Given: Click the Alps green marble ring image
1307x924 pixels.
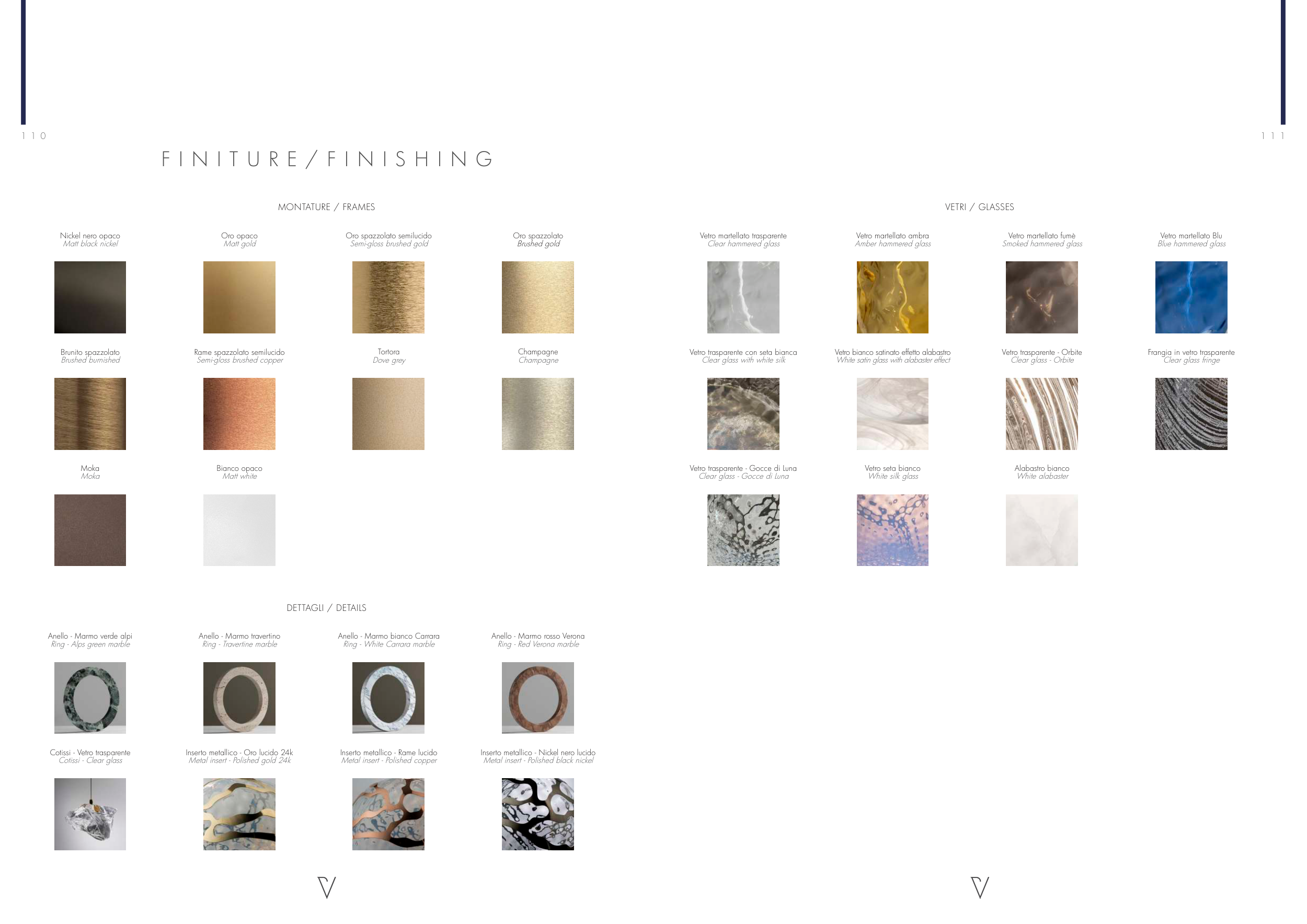Looking at the screenshot, I should coord(90,698).
